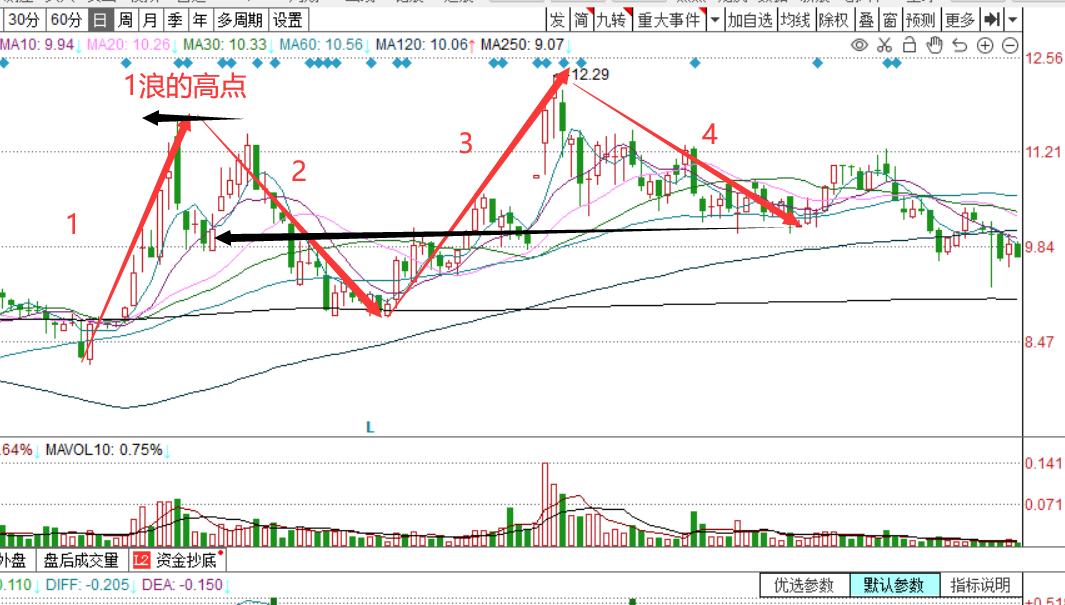Toggle the chart lock icon
1065x605 pixels.
click(x=909, y=45)
